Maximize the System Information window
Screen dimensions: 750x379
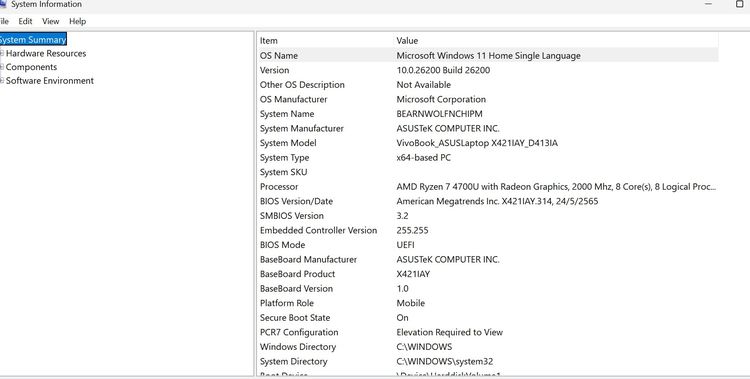click(739, 4)
